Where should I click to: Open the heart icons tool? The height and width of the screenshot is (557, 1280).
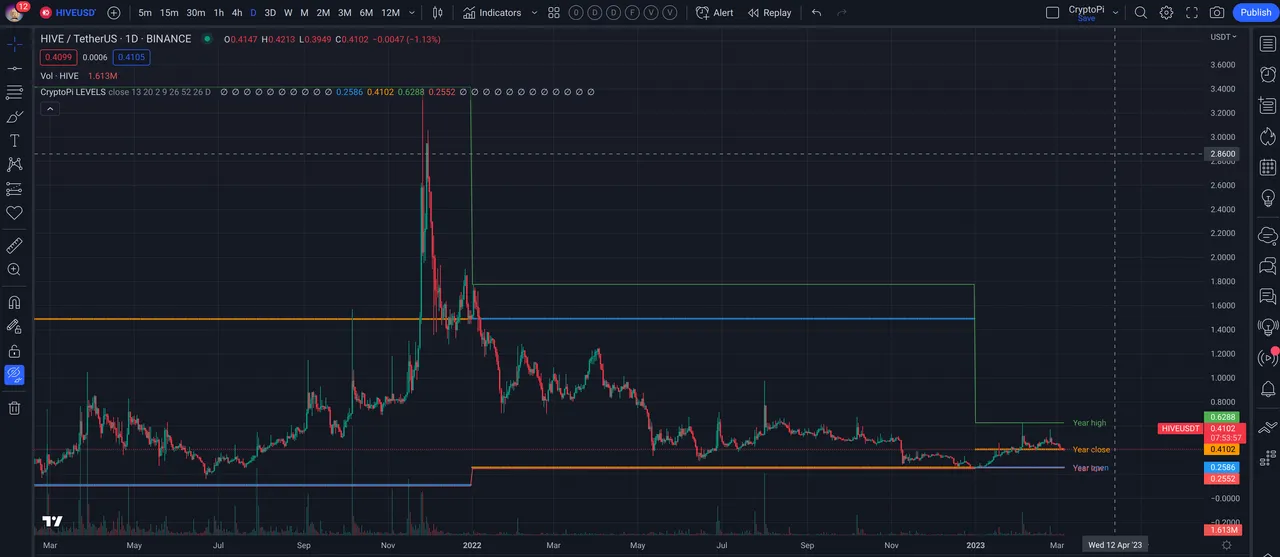coord(14,213)
